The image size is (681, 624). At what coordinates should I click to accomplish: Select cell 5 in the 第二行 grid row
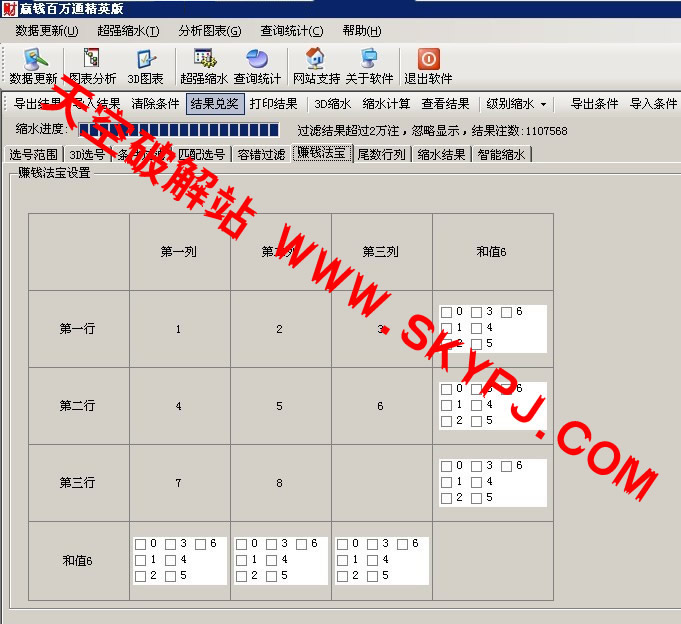pyautogui.click(x=280, y=406)
